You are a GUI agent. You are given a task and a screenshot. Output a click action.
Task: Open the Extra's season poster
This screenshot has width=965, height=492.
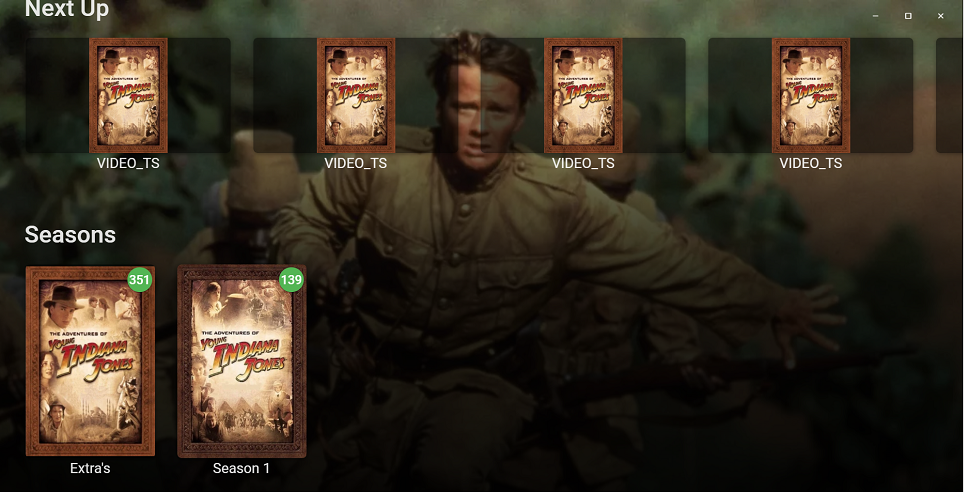pos(90,361)
